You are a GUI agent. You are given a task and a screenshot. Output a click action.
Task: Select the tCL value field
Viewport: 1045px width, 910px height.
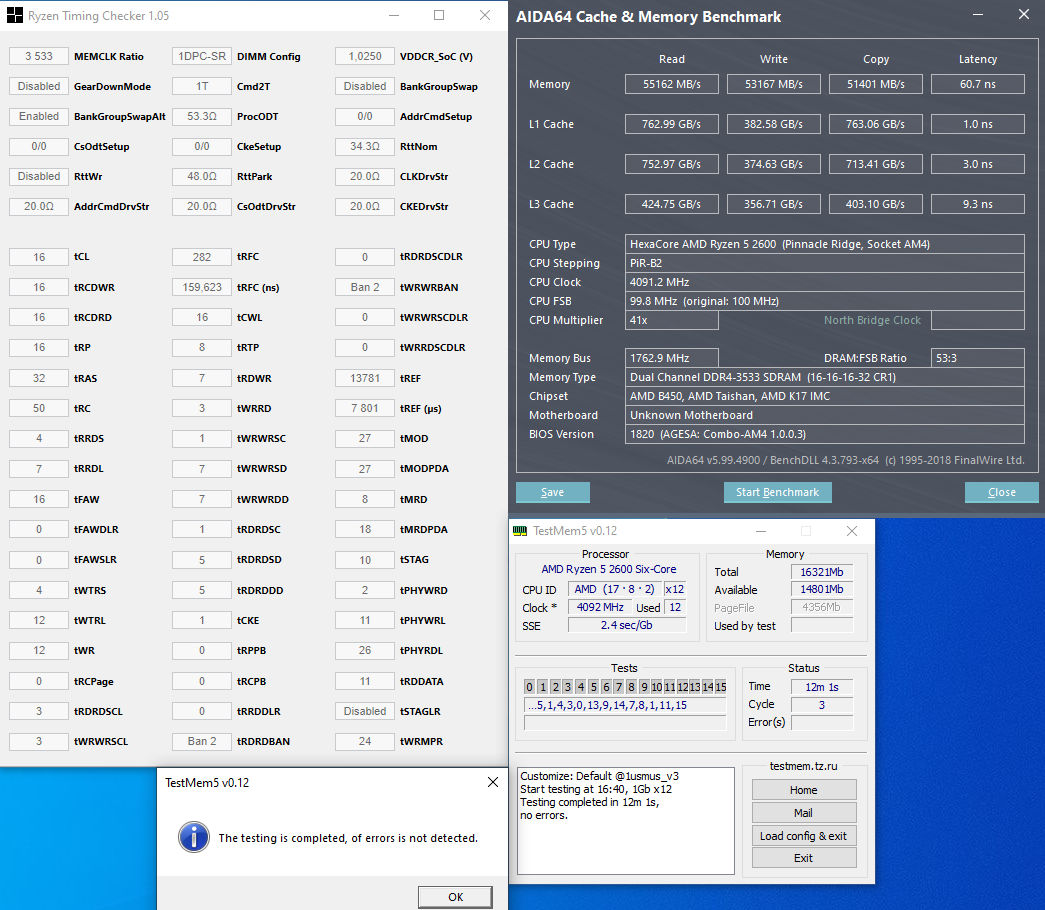point(39,257)
